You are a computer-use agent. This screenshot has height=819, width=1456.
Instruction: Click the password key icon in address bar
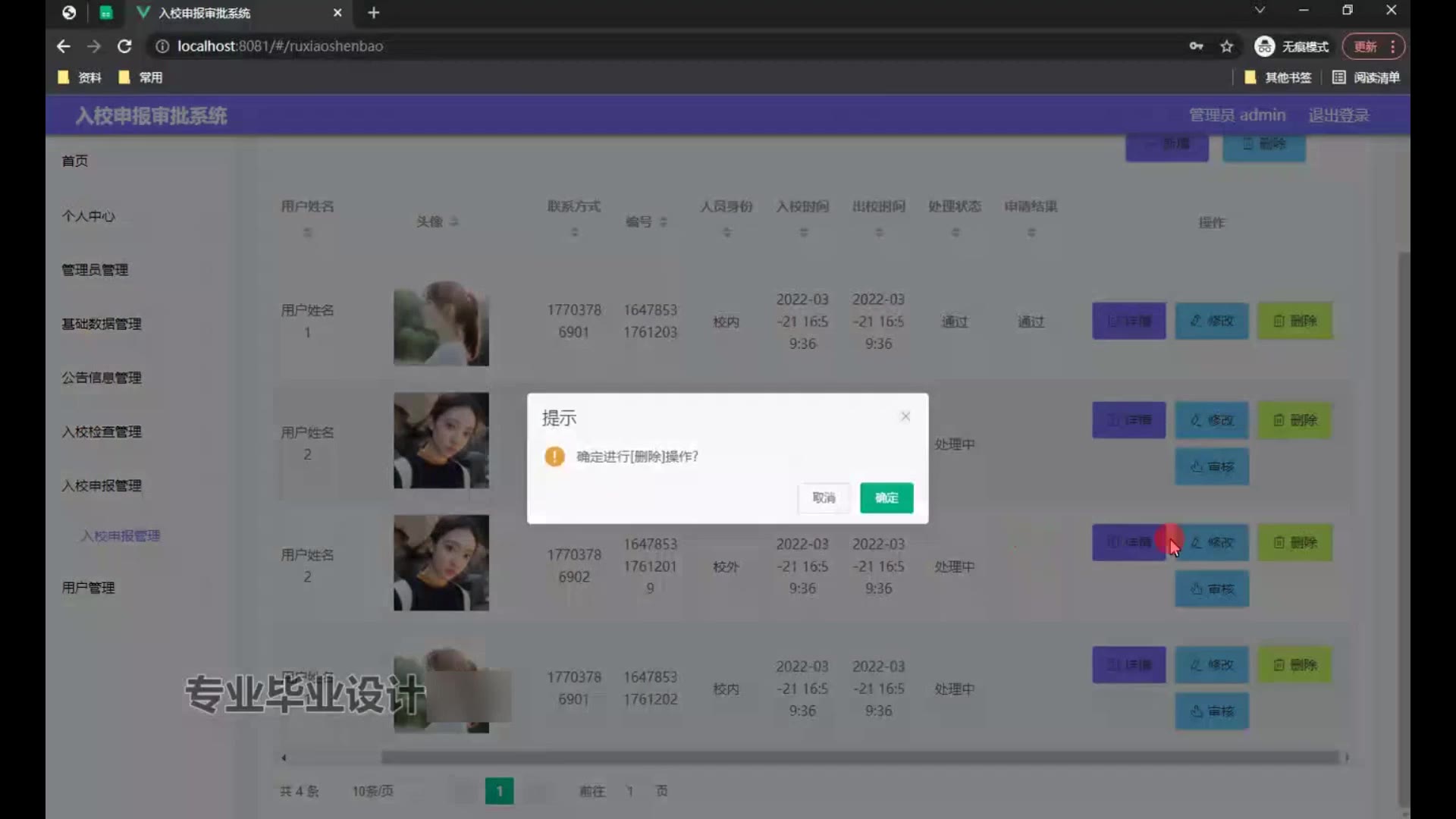[1196, 46]
